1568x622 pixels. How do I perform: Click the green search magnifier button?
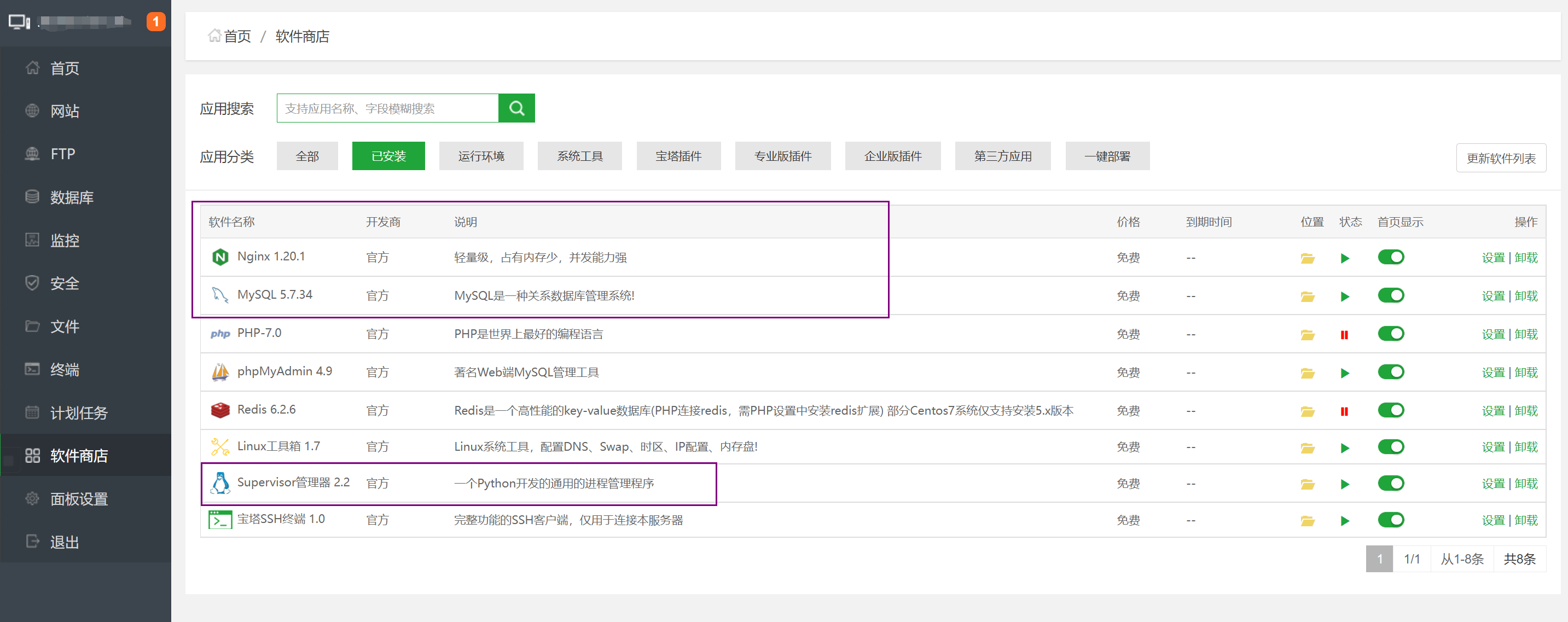(x=516, y=108)
